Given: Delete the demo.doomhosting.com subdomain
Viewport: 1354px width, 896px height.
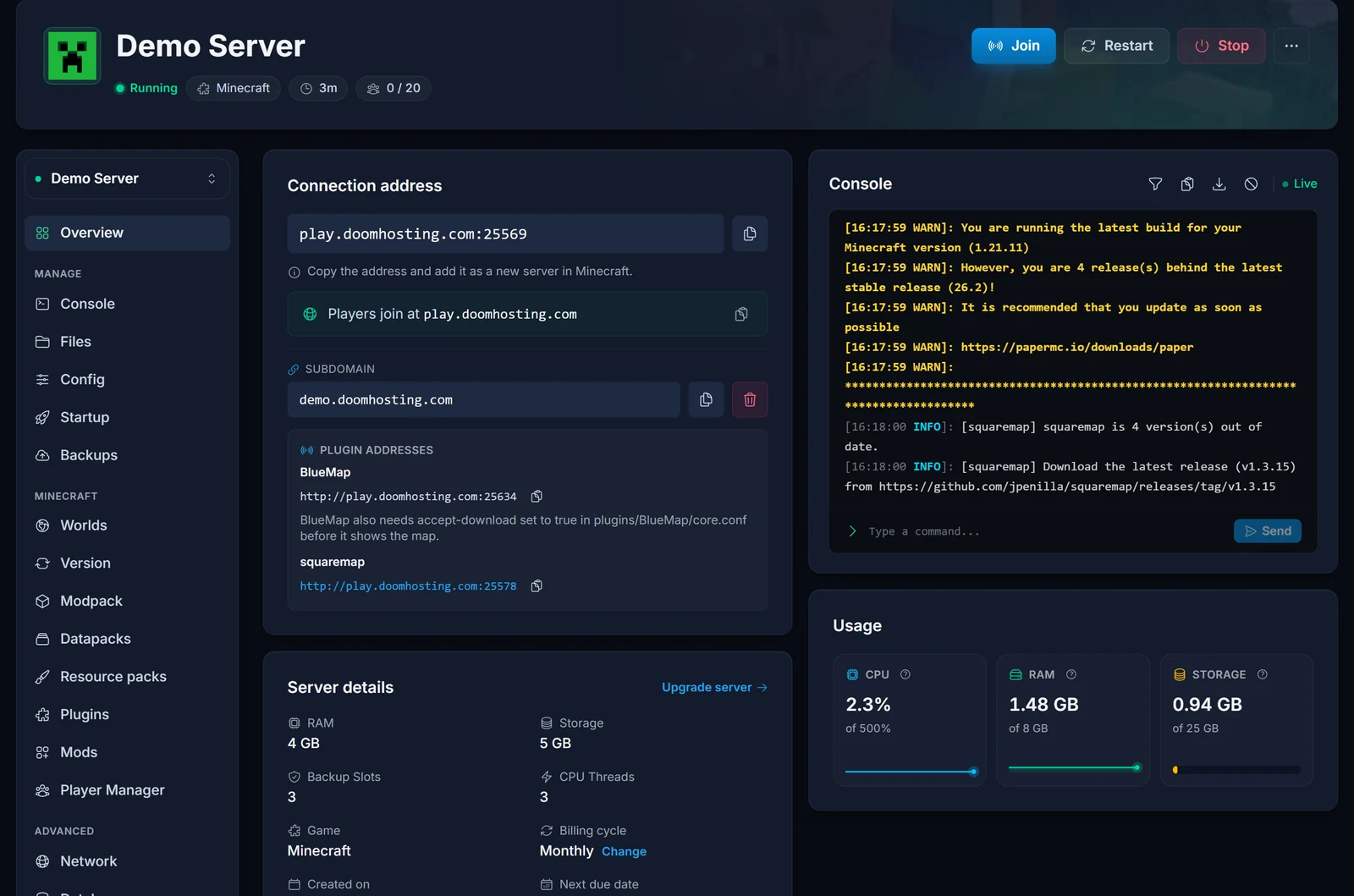Looking at the screenshot, I should pos(750,399).
